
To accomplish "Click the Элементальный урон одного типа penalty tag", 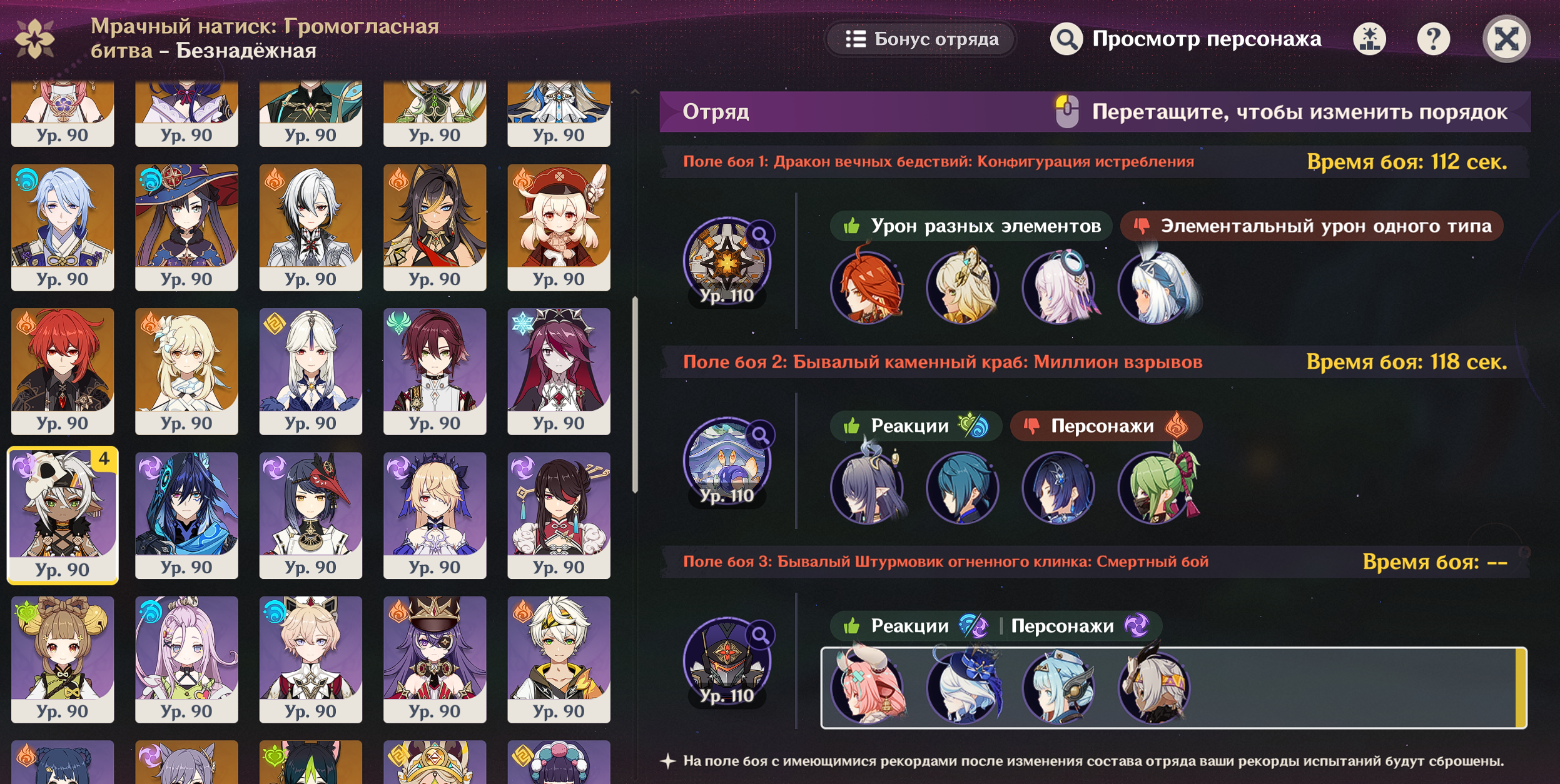I will [x=1312, y=226].
